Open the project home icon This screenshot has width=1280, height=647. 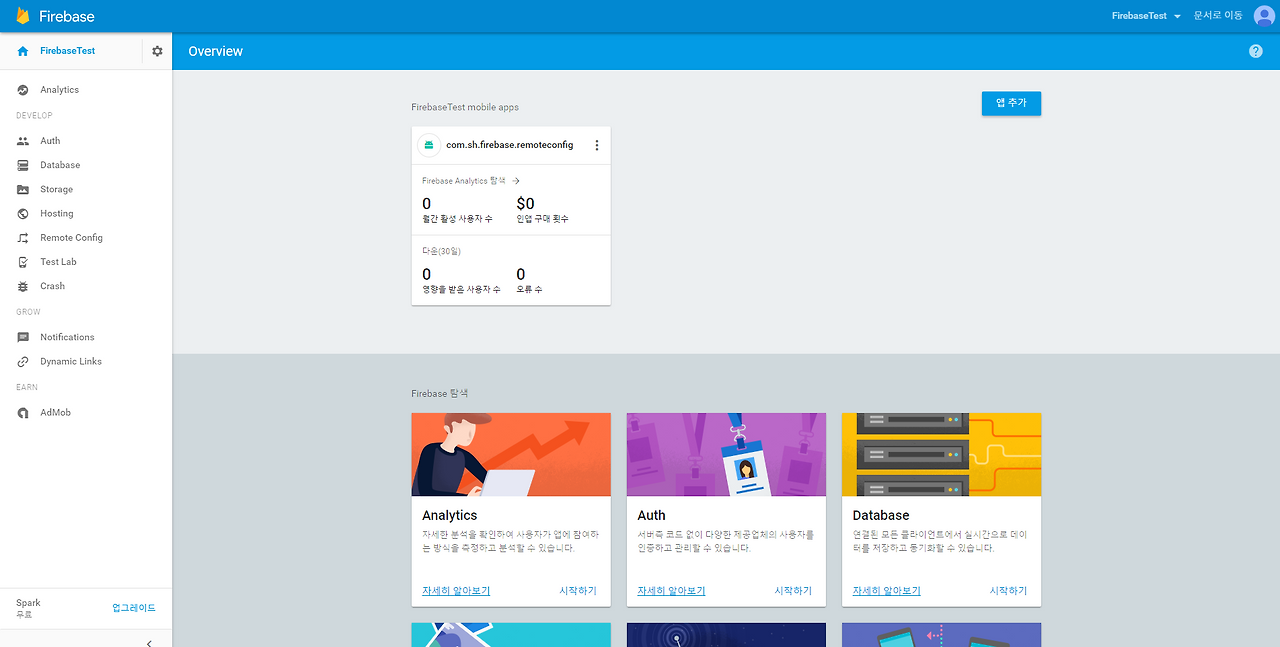23,51
